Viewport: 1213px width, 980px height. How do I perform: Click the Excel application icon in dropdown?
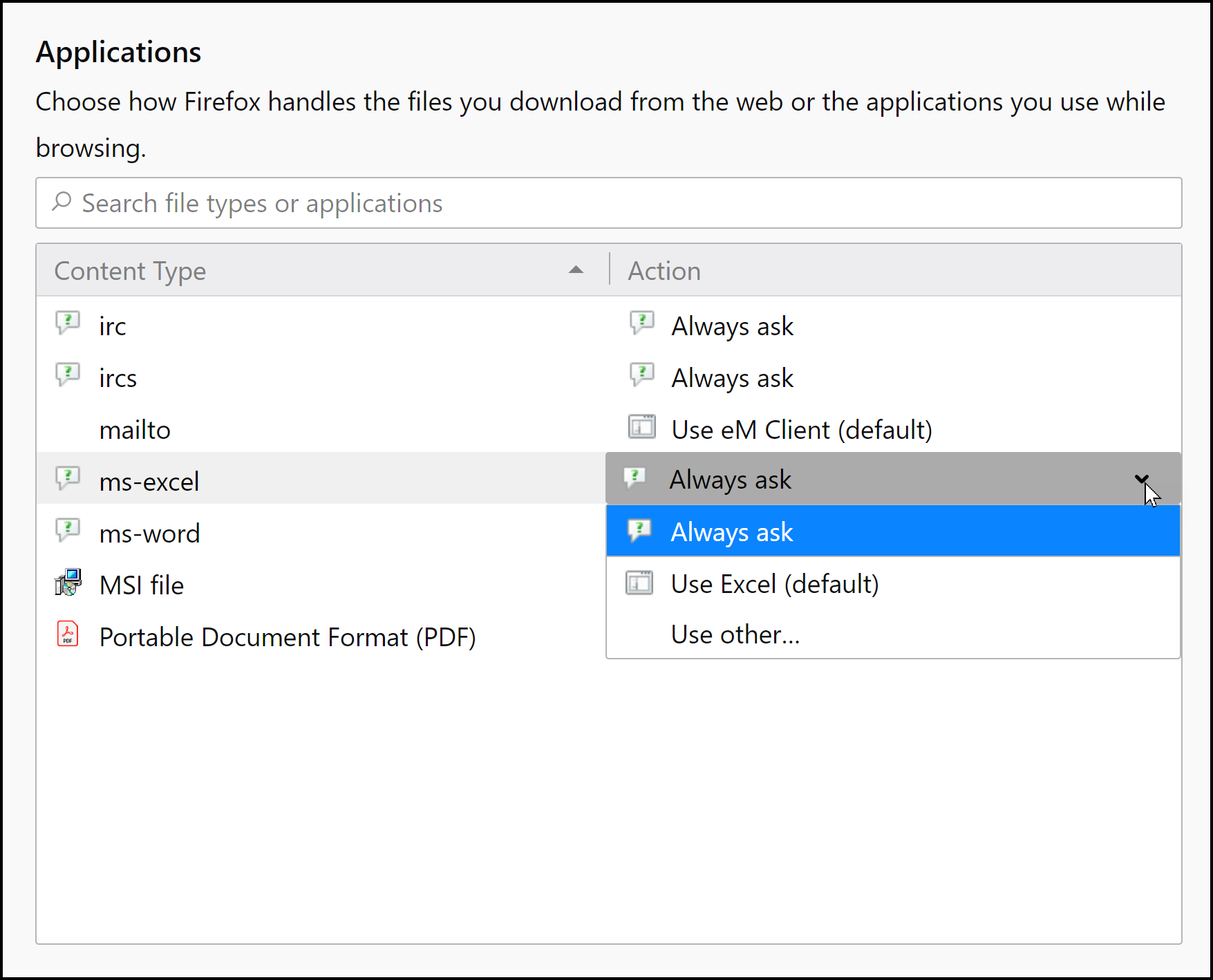click(639, 583)
